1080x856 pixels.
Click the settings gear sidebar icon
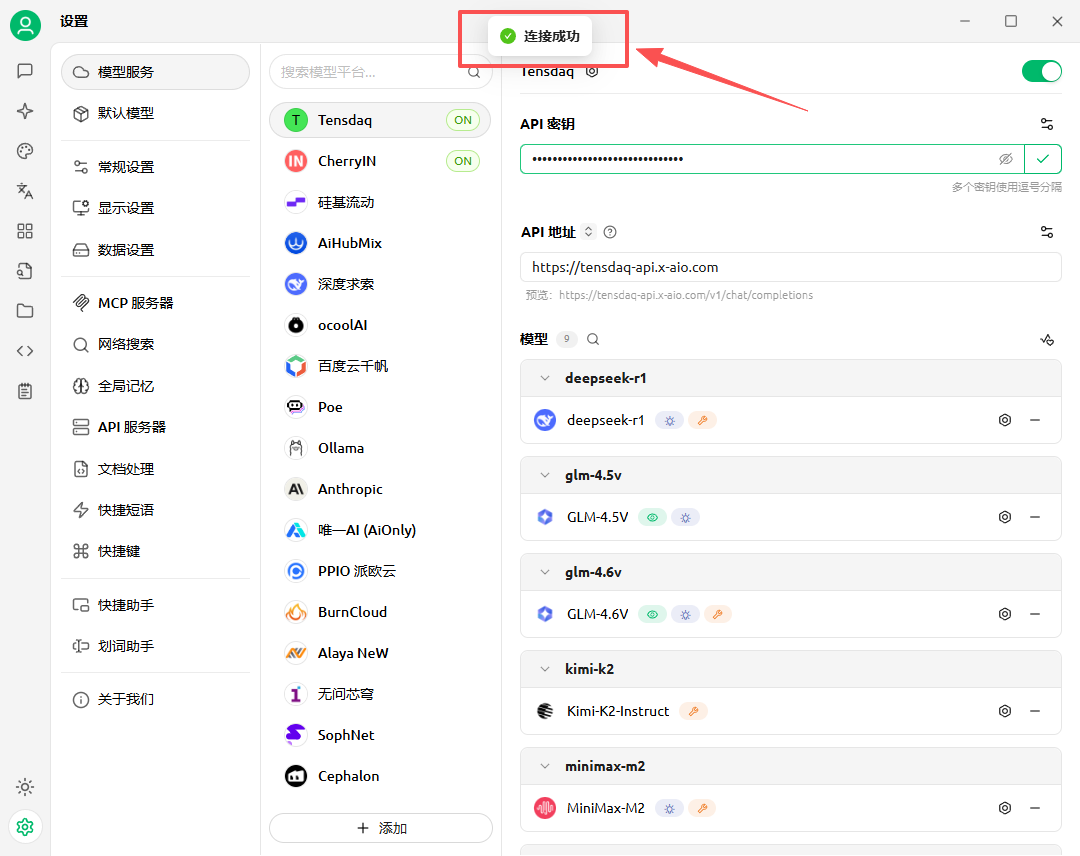click(x=25, y=826)
